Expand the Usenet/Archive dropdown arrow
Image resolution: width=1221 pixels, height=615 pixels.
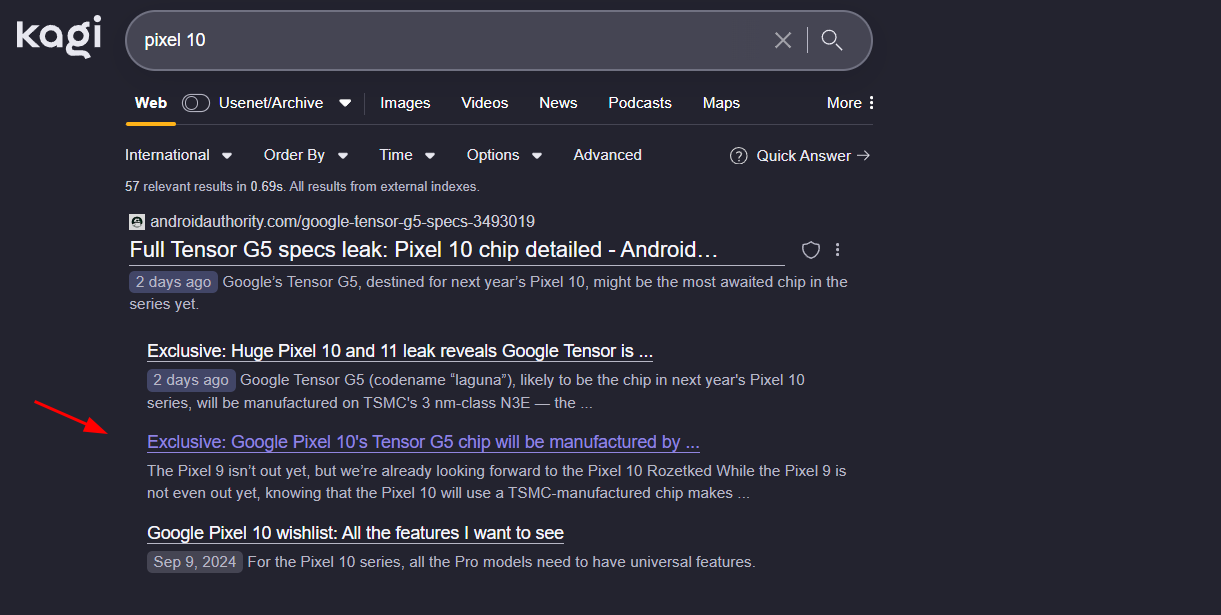[345, 103]
